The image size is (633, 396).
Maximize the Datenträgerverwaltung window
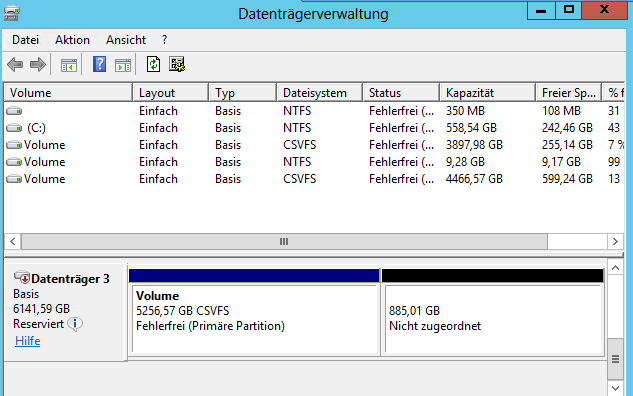569,10
